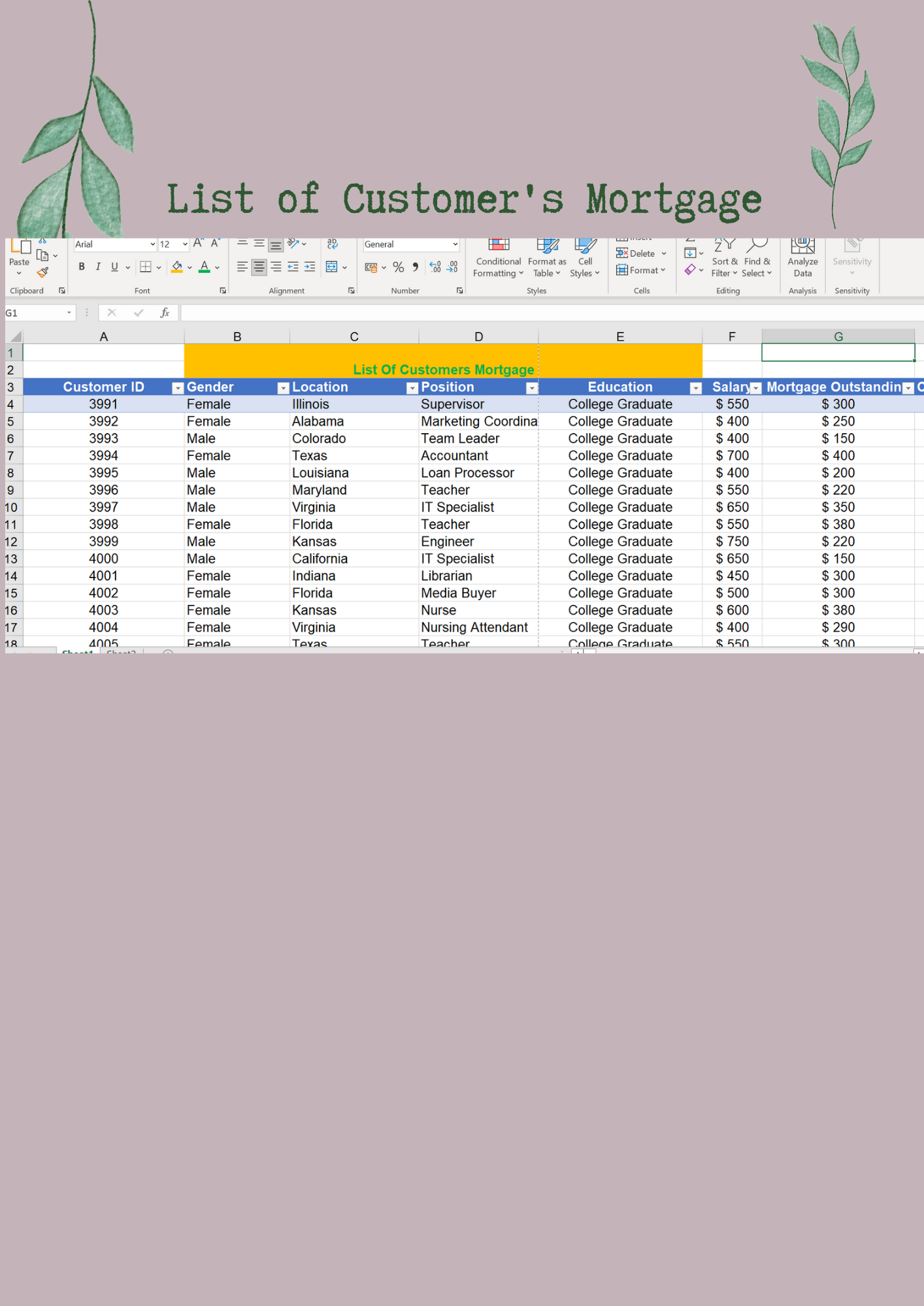The image size is (924, 1306).
Task: Open the font size 12 dropdown
Action: pos(185,244)
